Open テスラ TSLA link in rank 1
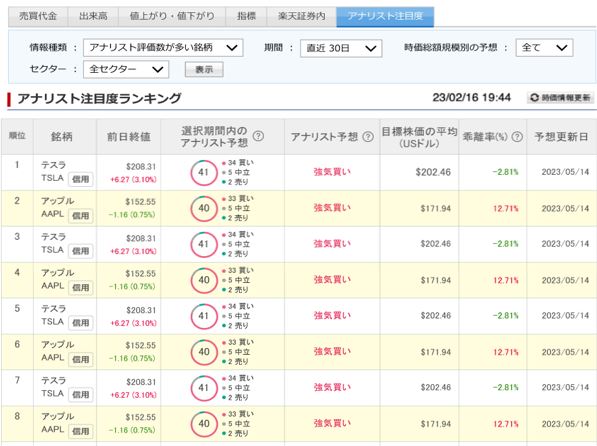597x446 pixels. point(53,171)
